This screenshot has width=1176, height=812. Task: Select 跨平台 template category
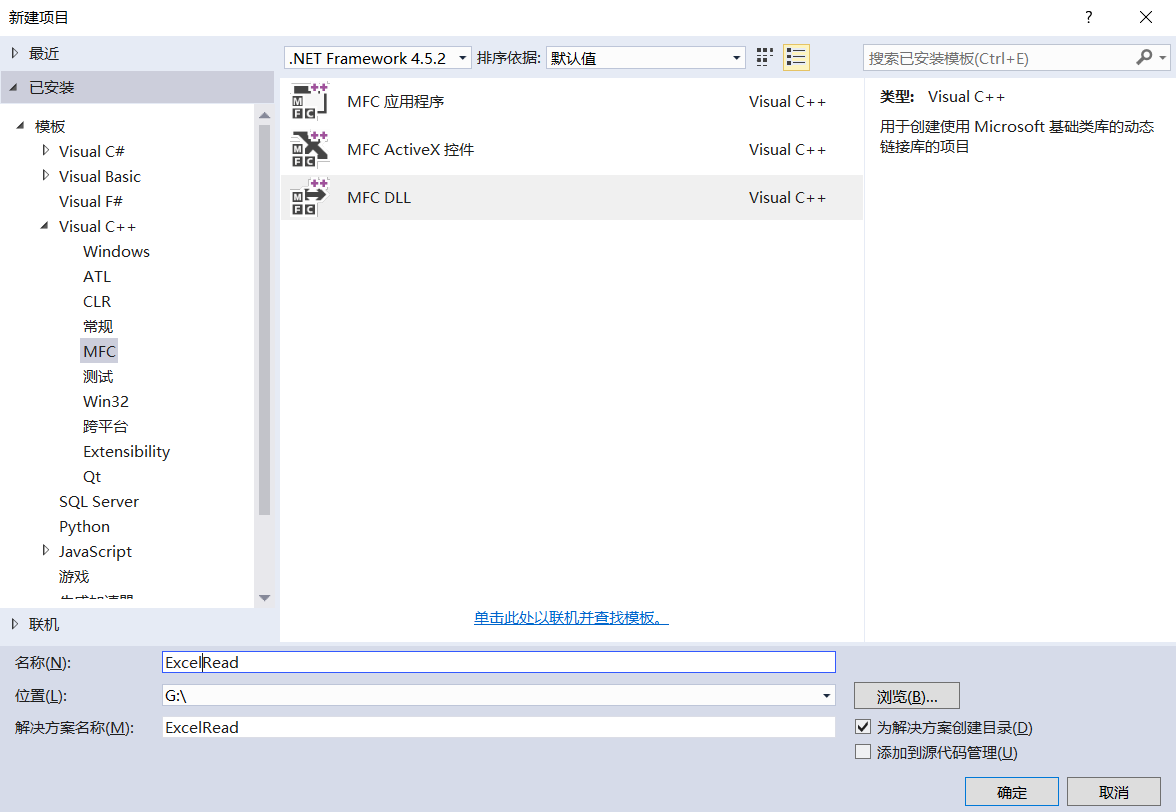(106, 426)
